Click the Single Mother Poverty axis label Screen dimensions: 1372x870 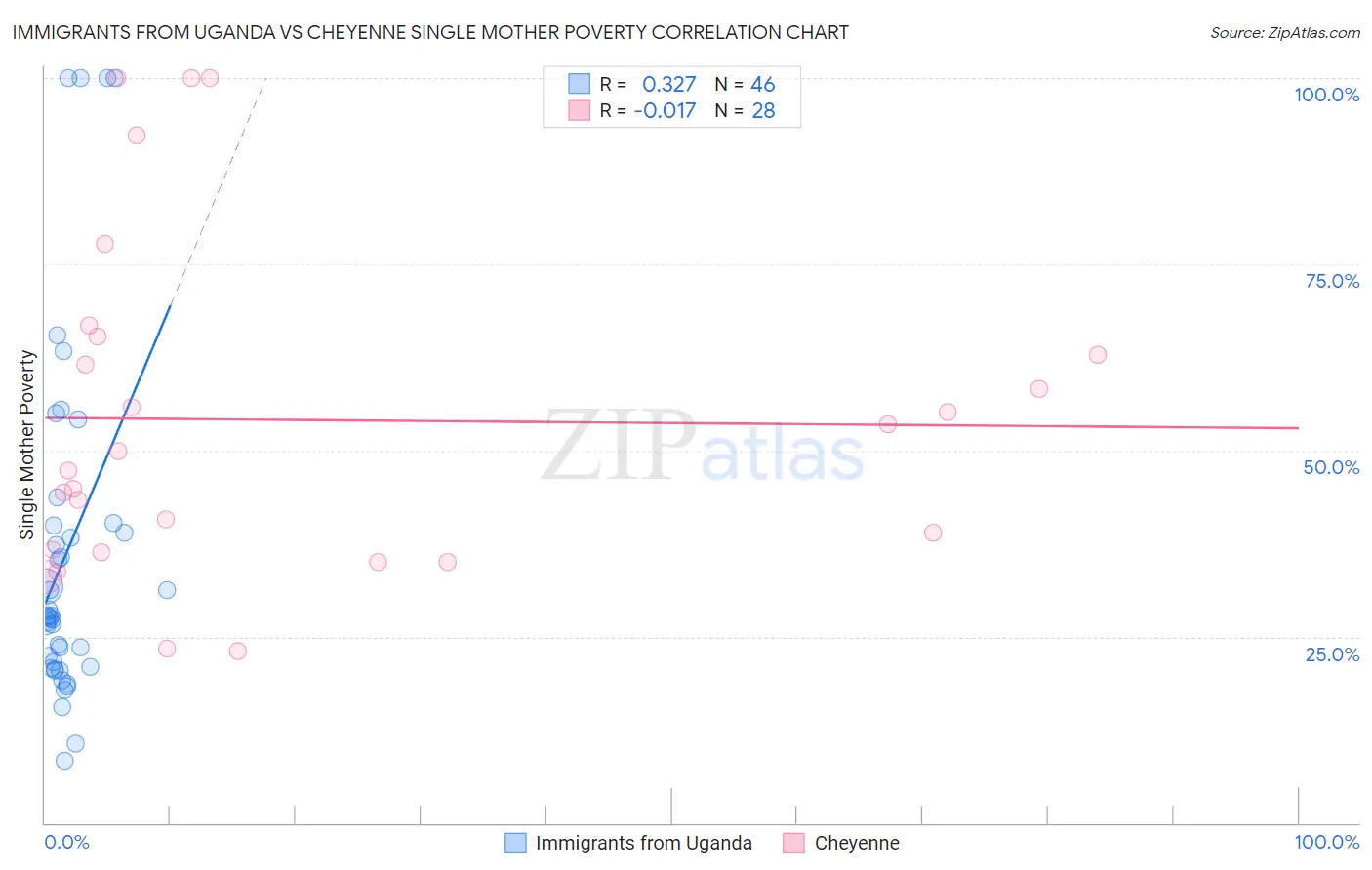(27, 445)
